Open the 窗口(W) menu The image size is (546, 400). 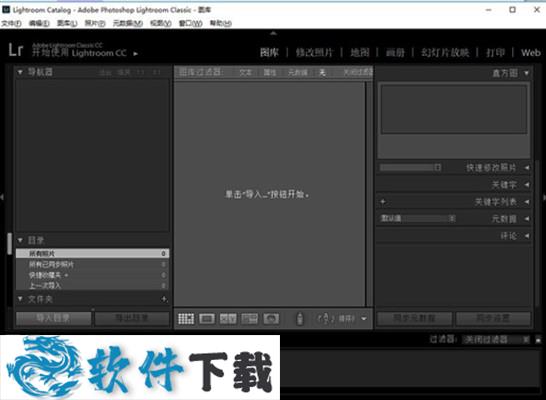click(x=190, y=23)
